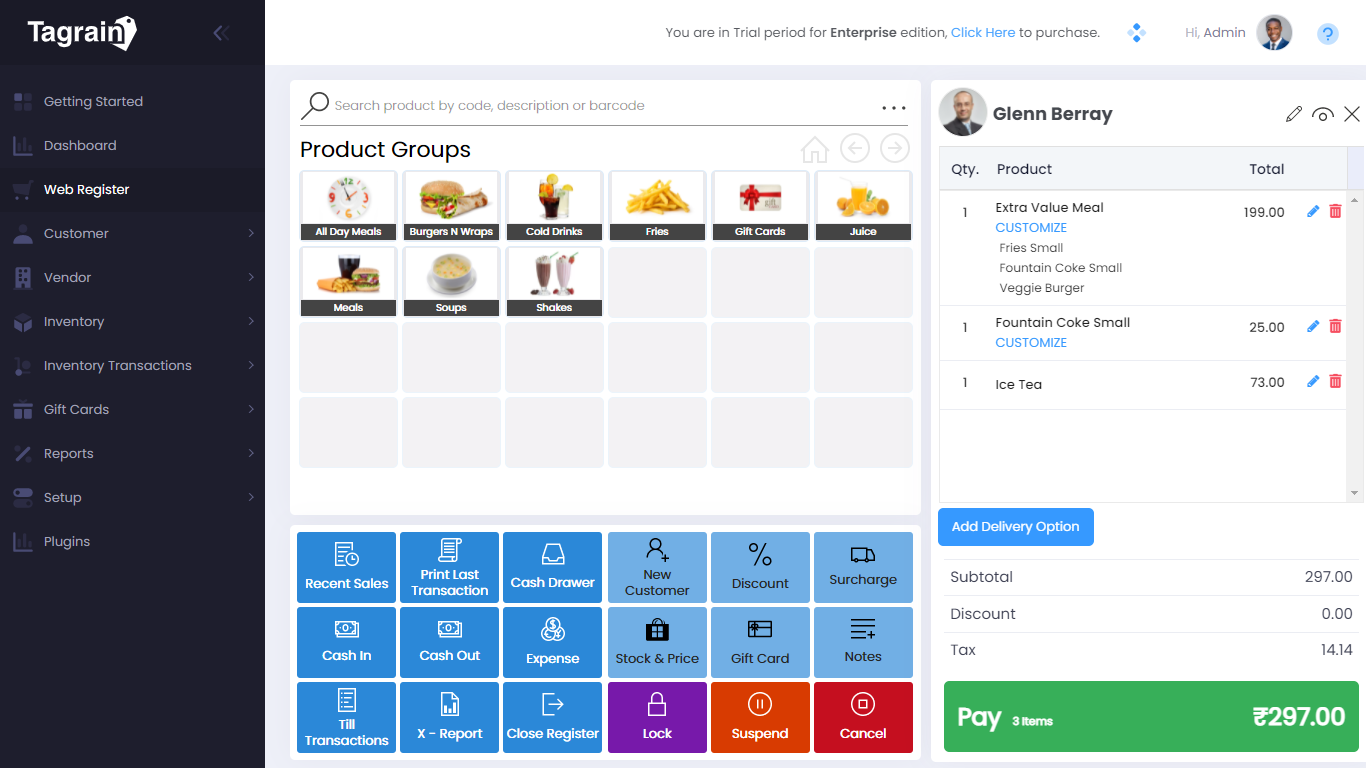Edit the Ice Tea line item
The width and height of the screenshot is (1366, 768).
1312,381
